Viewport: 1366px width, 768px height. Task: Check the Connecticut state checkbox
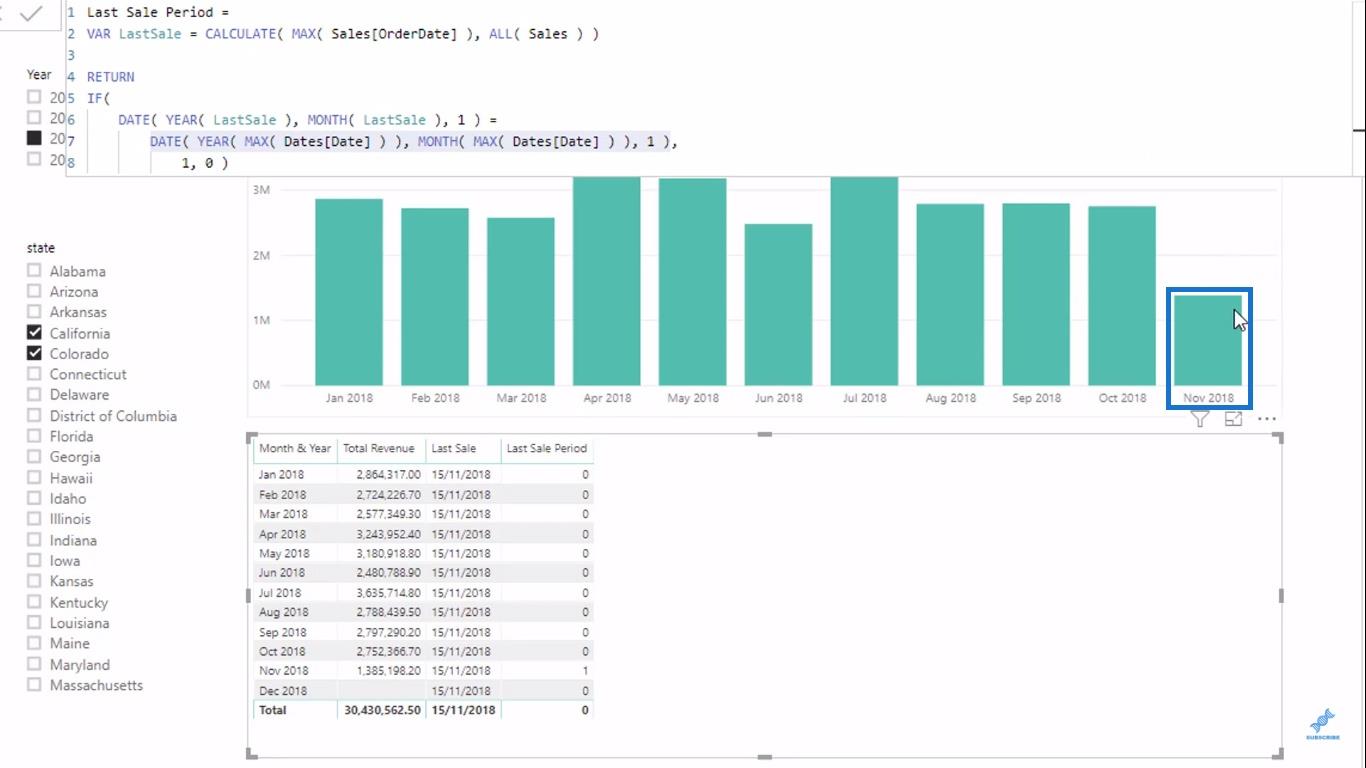tap(35, 373)
